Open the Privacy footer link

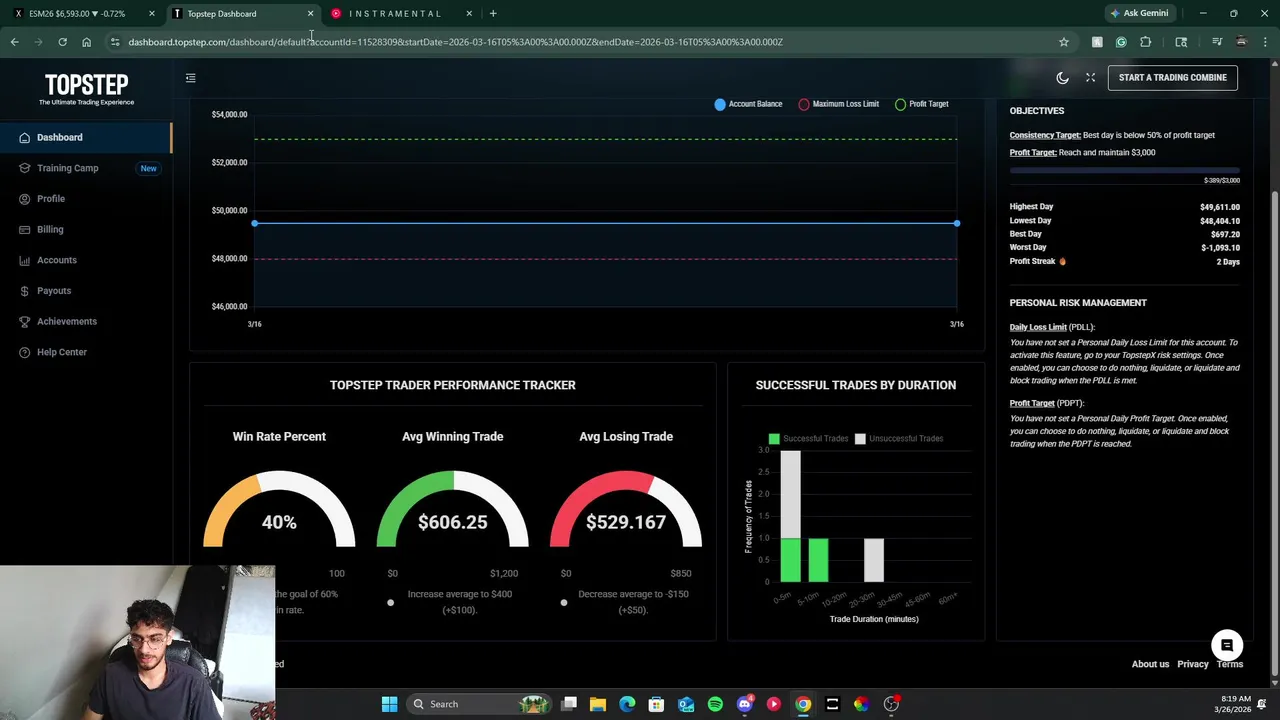pos(1192,664)
